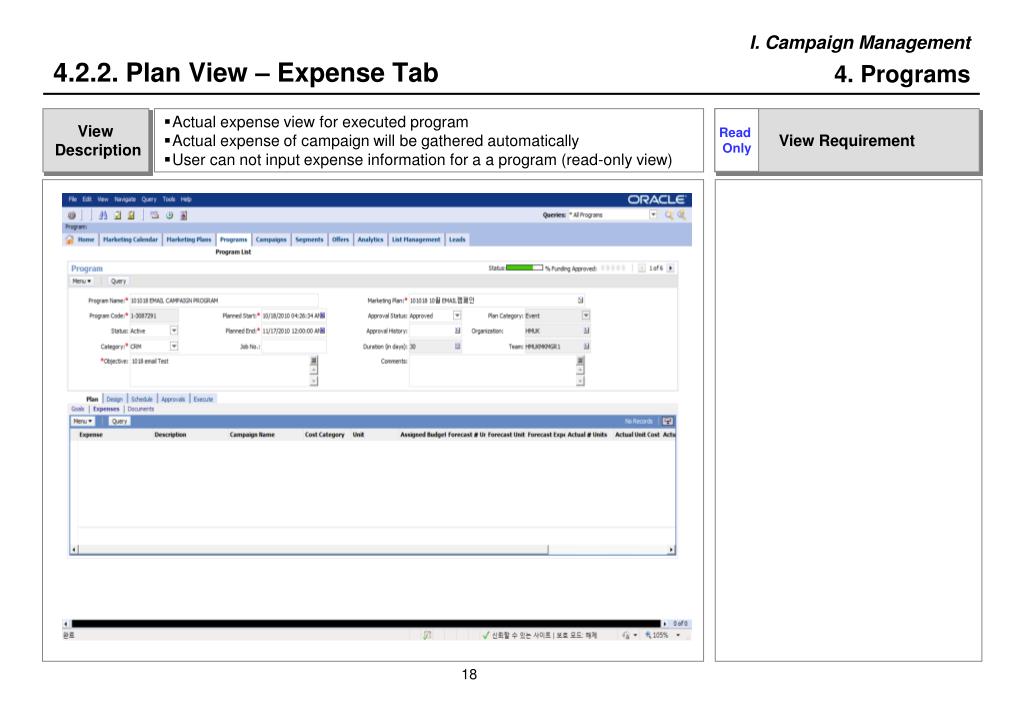
Task: Click the Actual Unit Cost column header
Action: (637, 435)
